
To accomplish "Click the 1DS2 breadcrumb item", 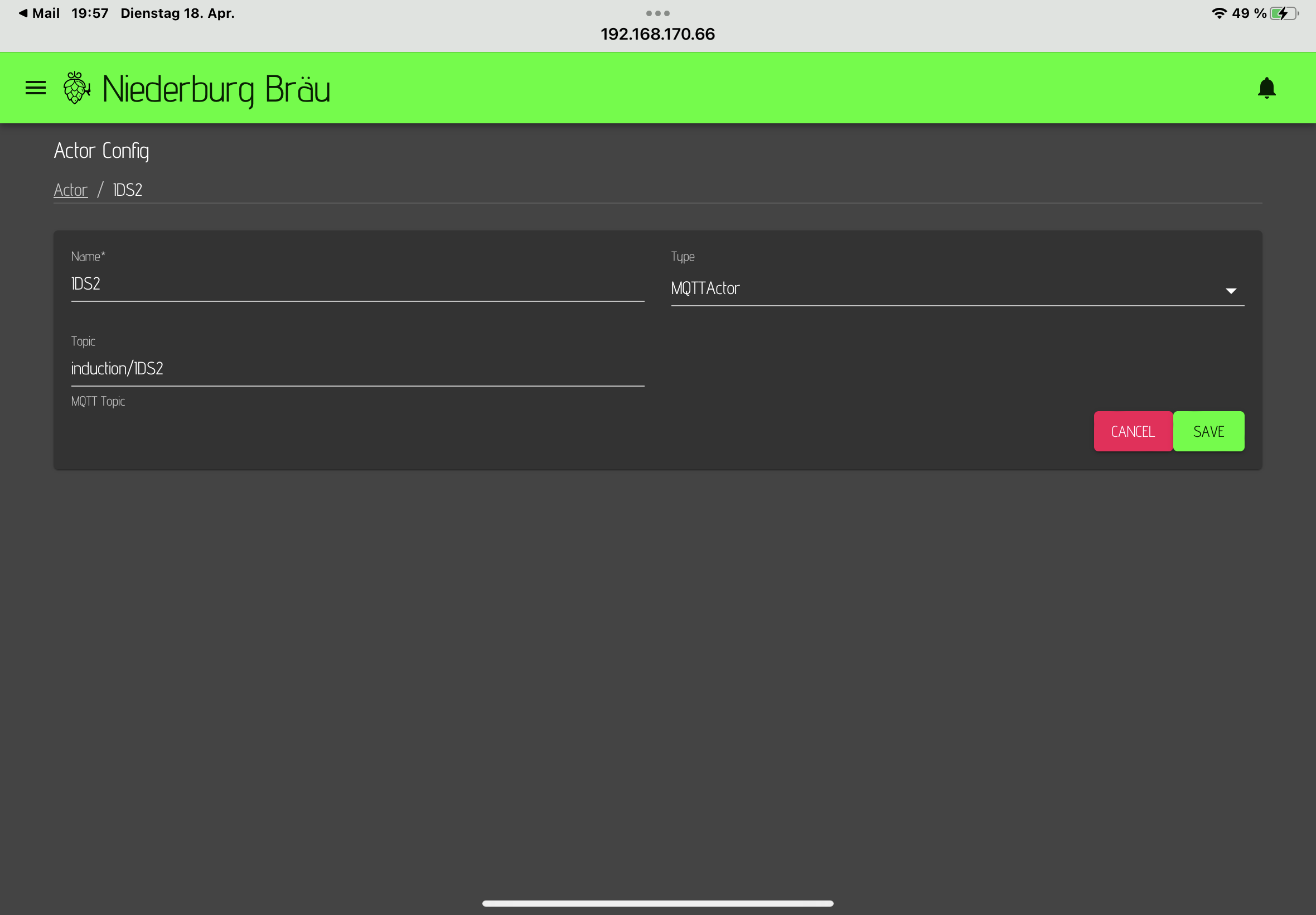I will (x=127, y=190).
